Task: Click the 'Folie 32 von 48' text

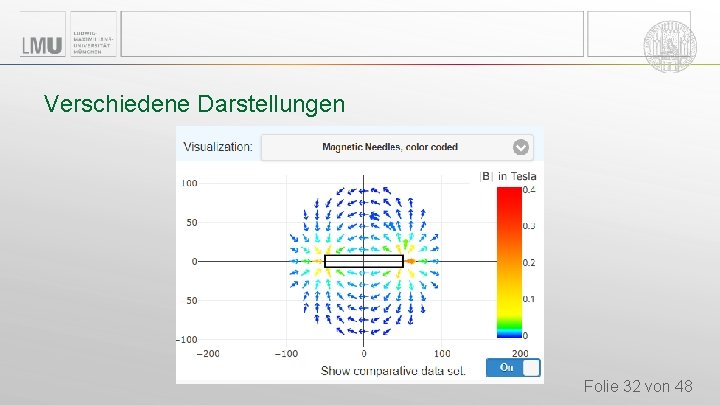Action: 638,386
